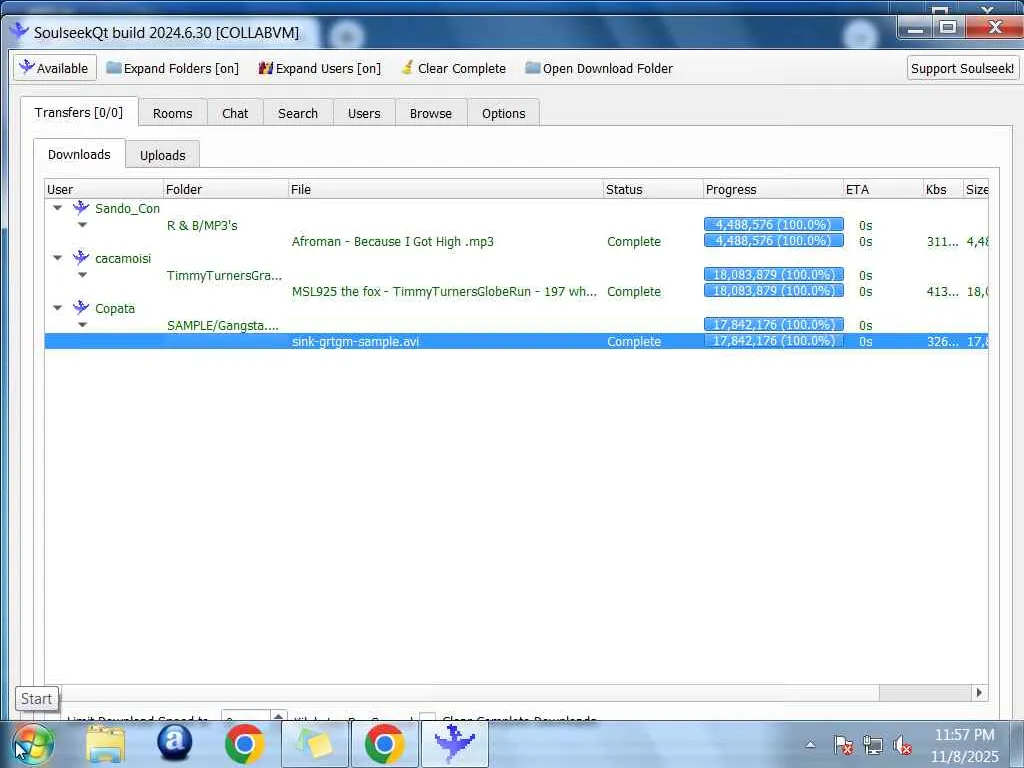Viewport: 1024px width, 768px height.
Task: Click the bird icon beside cacamoisi
Action: 81,258
